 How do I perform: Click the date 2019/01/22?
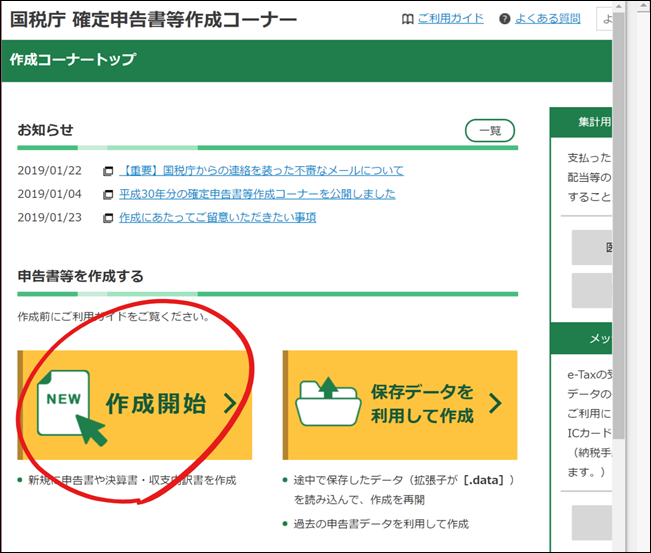(49, 171)
